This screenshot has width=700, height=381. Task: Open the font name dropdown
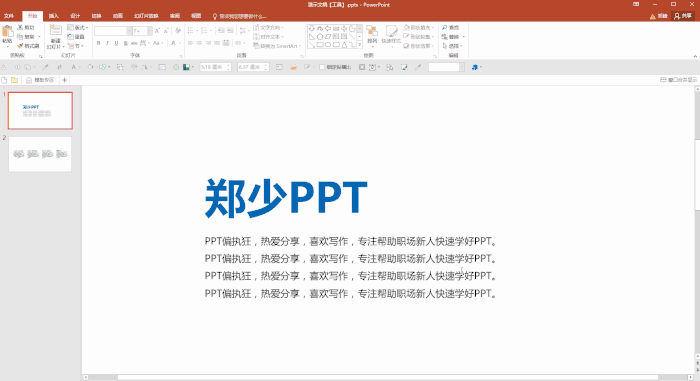129,31
